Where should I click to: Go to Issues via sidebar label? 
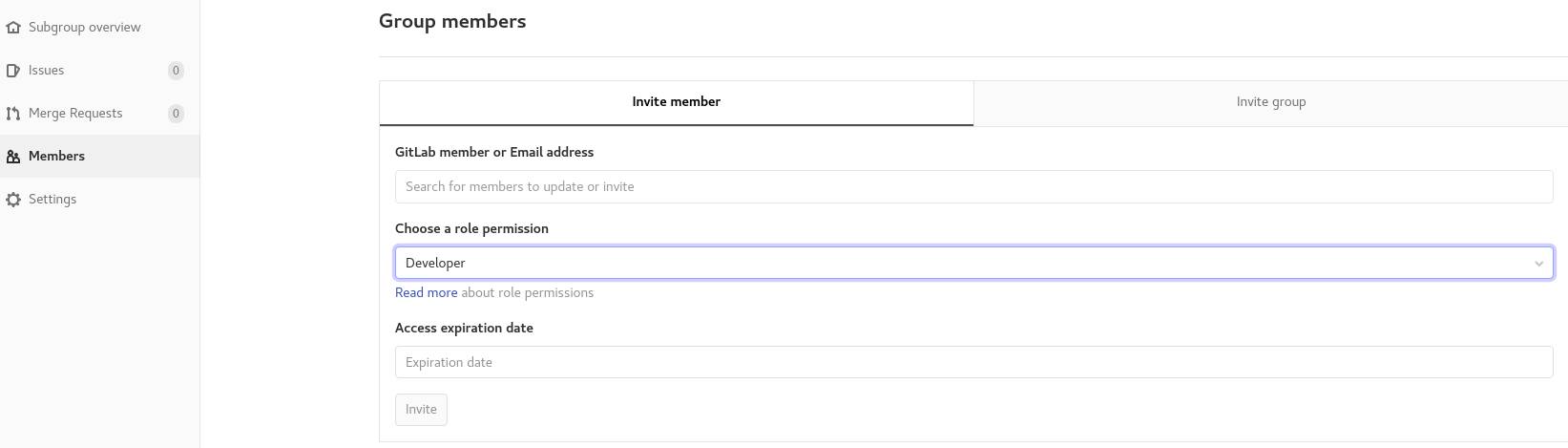tap(46, 71)
